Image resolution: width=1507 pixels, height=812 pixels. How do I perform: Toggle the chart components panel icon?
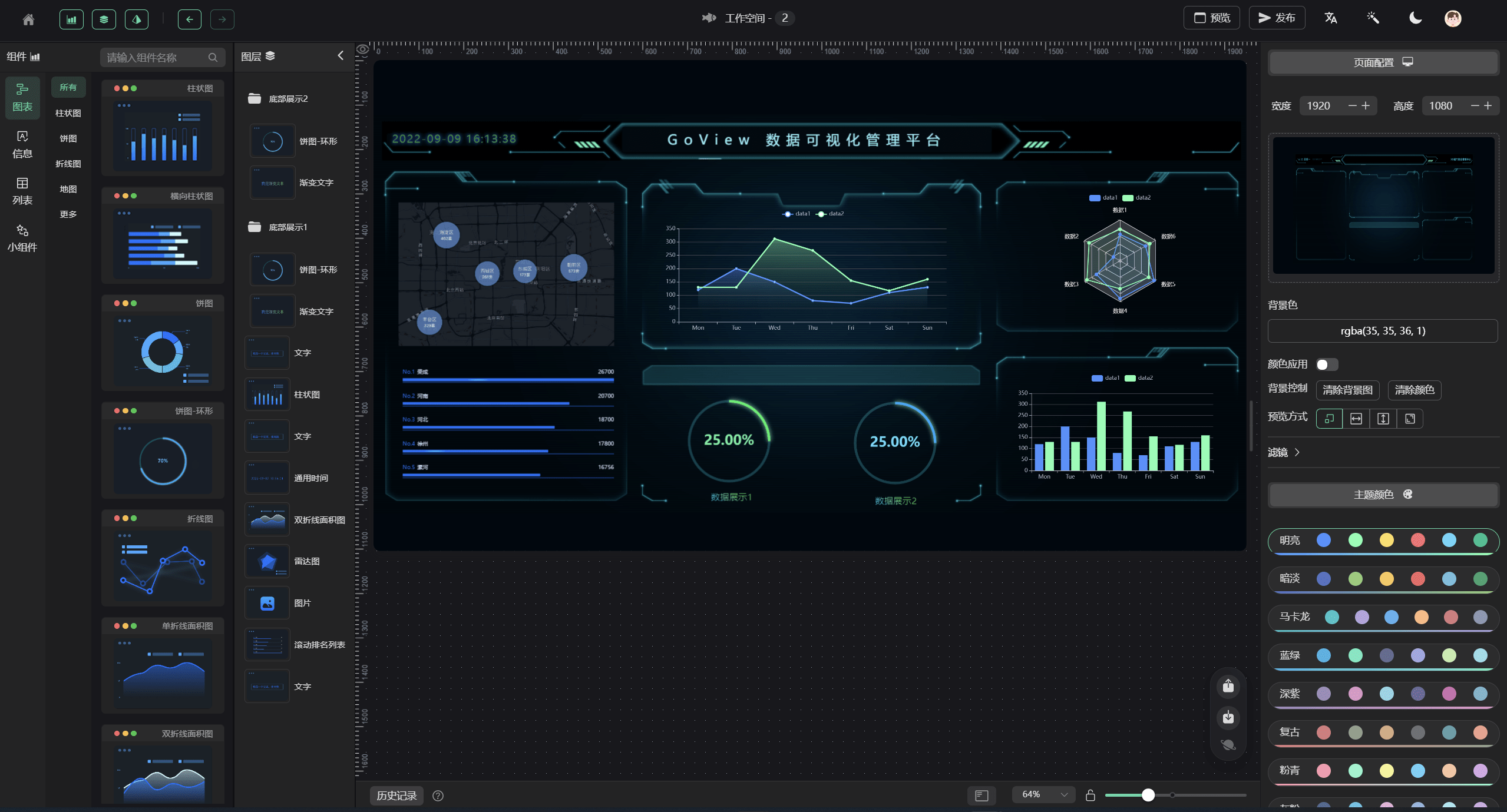[x=71, y=19]
